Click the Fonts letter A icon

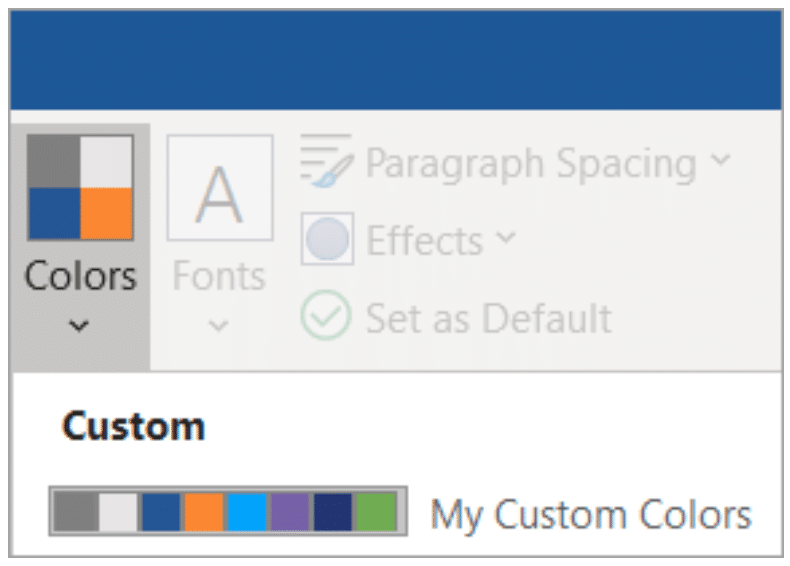pos(220,187)
